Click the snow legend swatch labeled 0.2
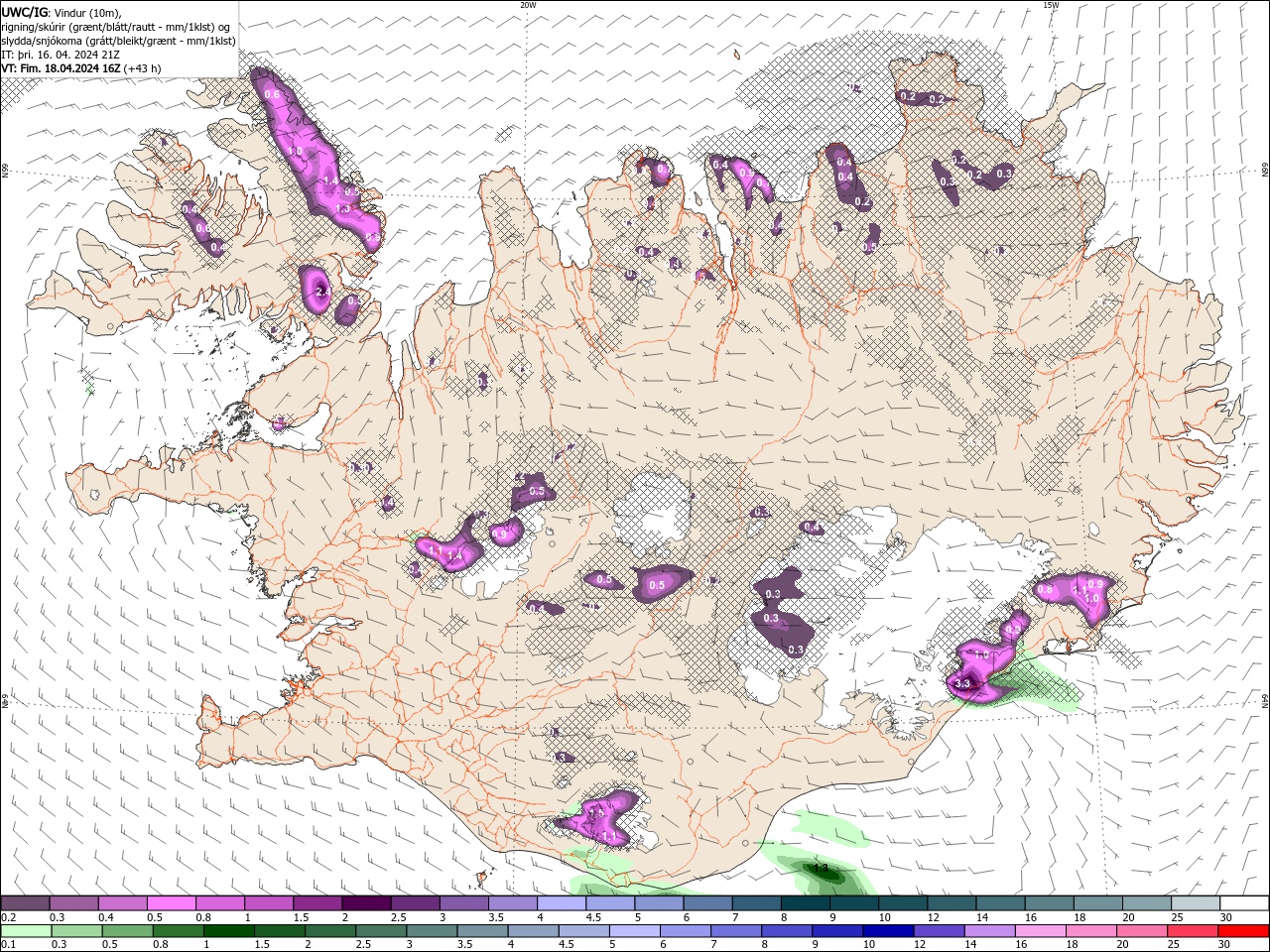The width and height of the screenshot is (1270, 952). pyautogui.click(x=25, y=903)
